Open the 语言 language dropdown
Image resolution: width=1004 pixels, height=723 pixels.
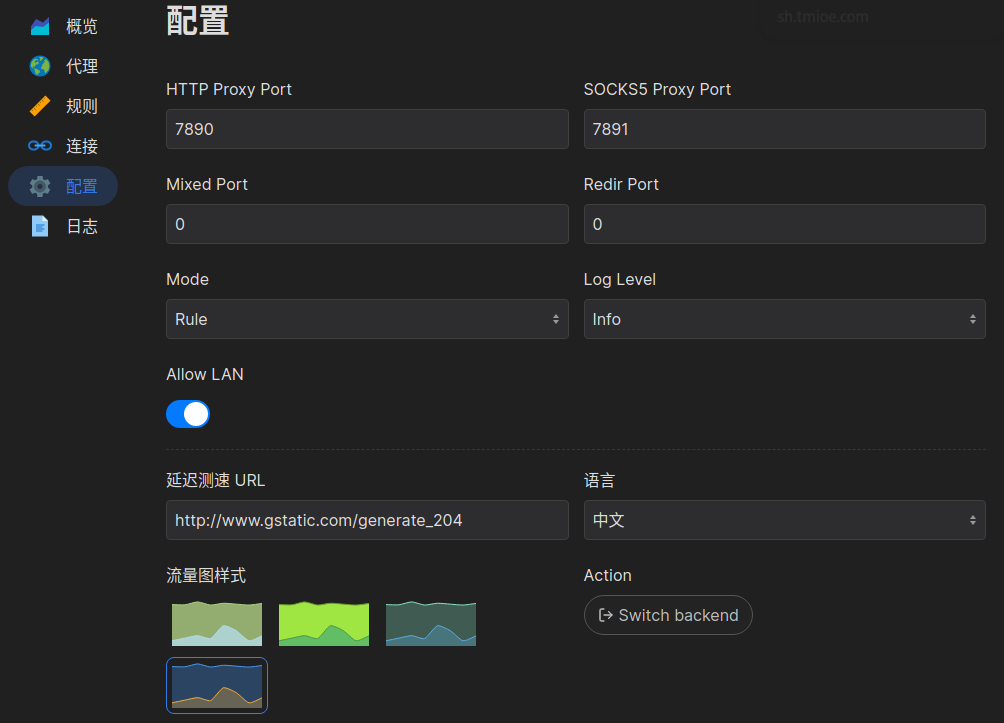tap(784, 520)
